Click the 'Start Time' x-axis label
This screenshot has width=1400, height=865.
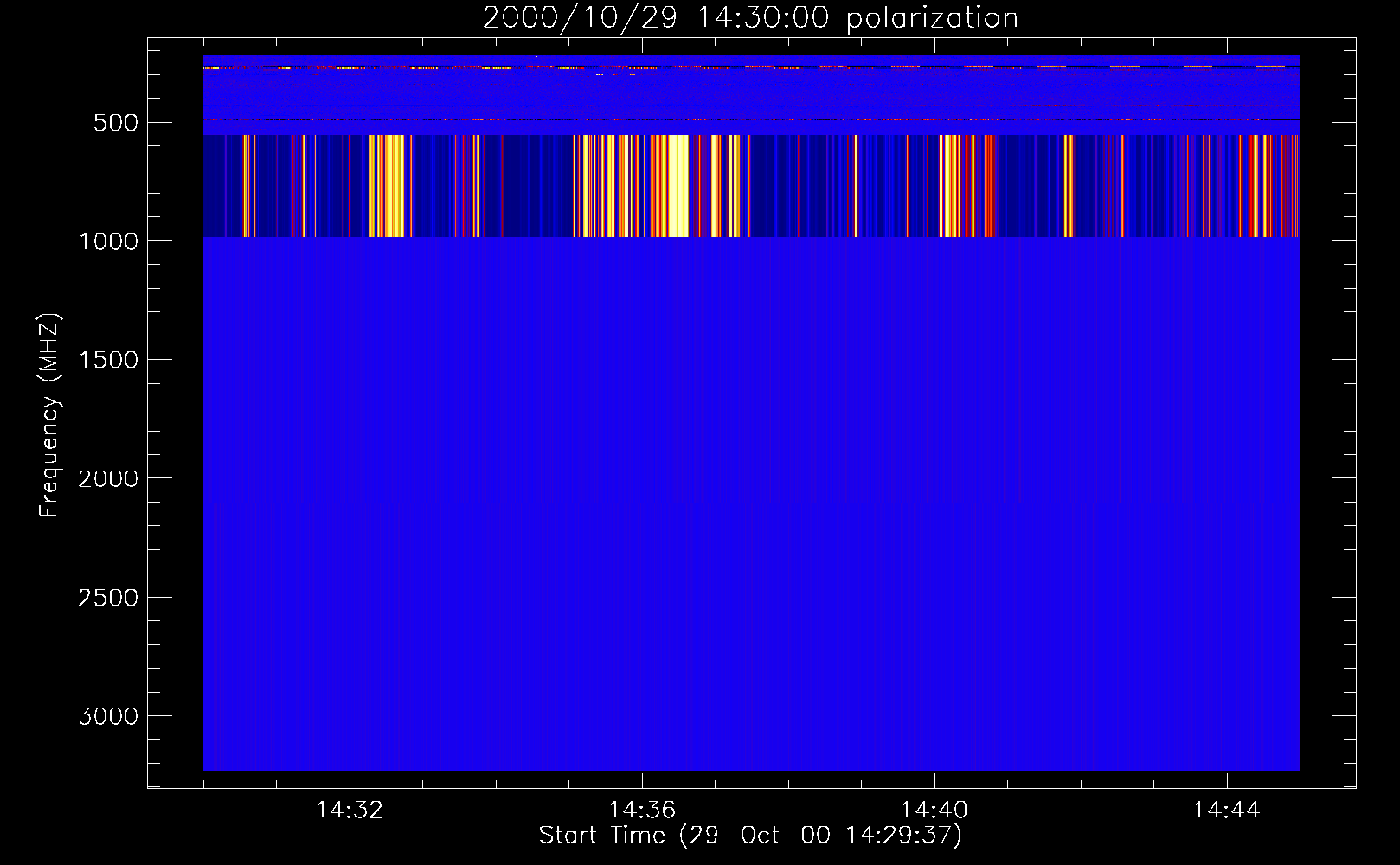(x=750, y=836)
